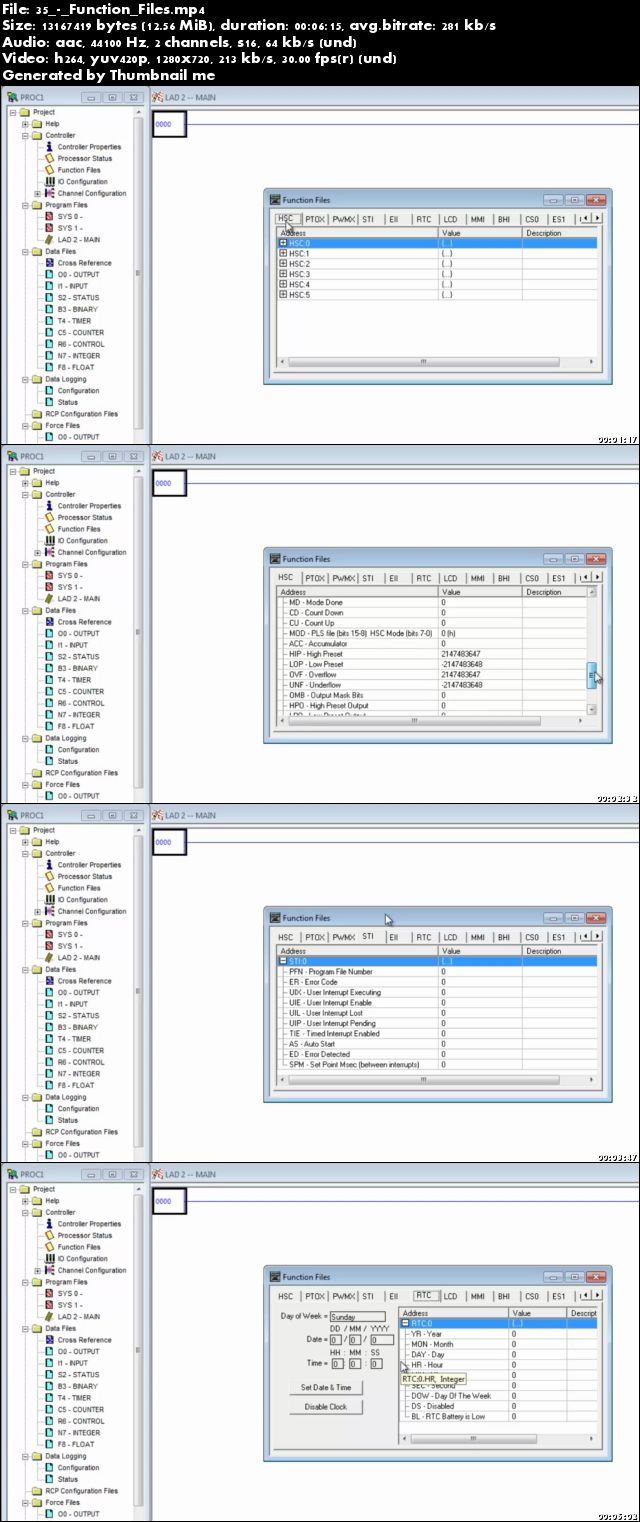
Task: Select 'DOW - Day Of The Week' row
Action: [x=498, y=1396]
